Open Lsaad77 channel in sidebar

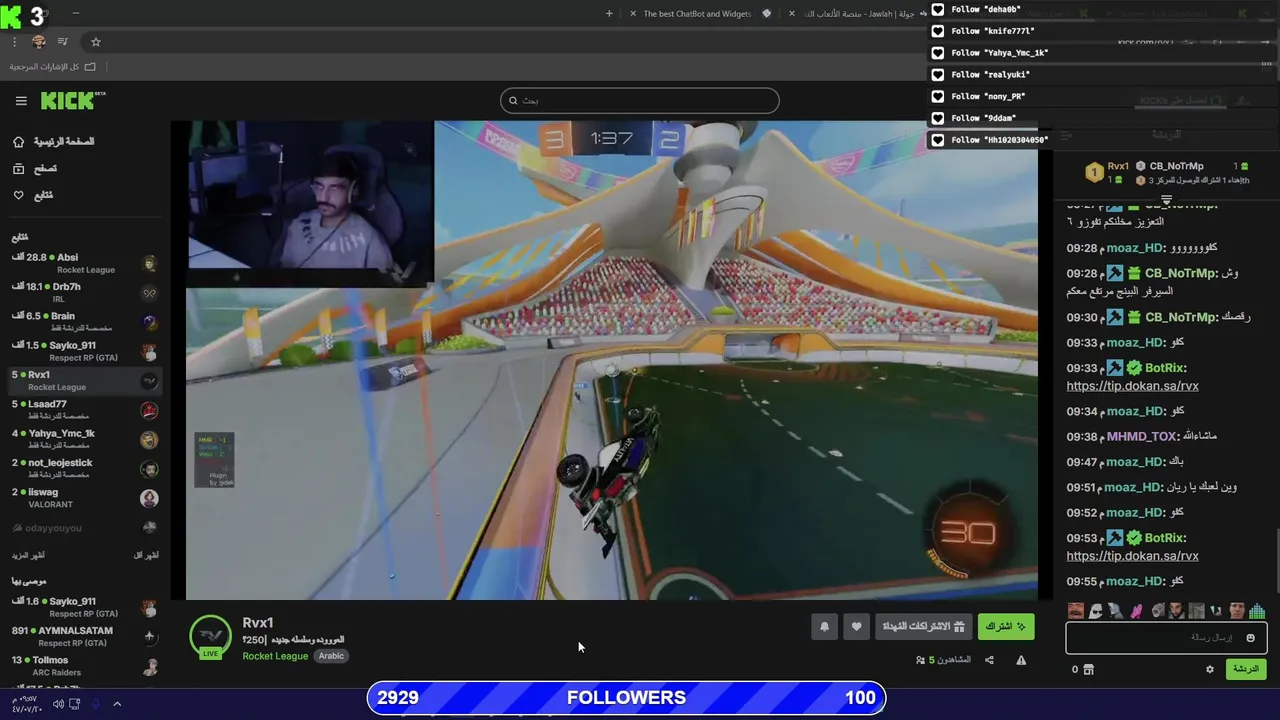[84, 409]
